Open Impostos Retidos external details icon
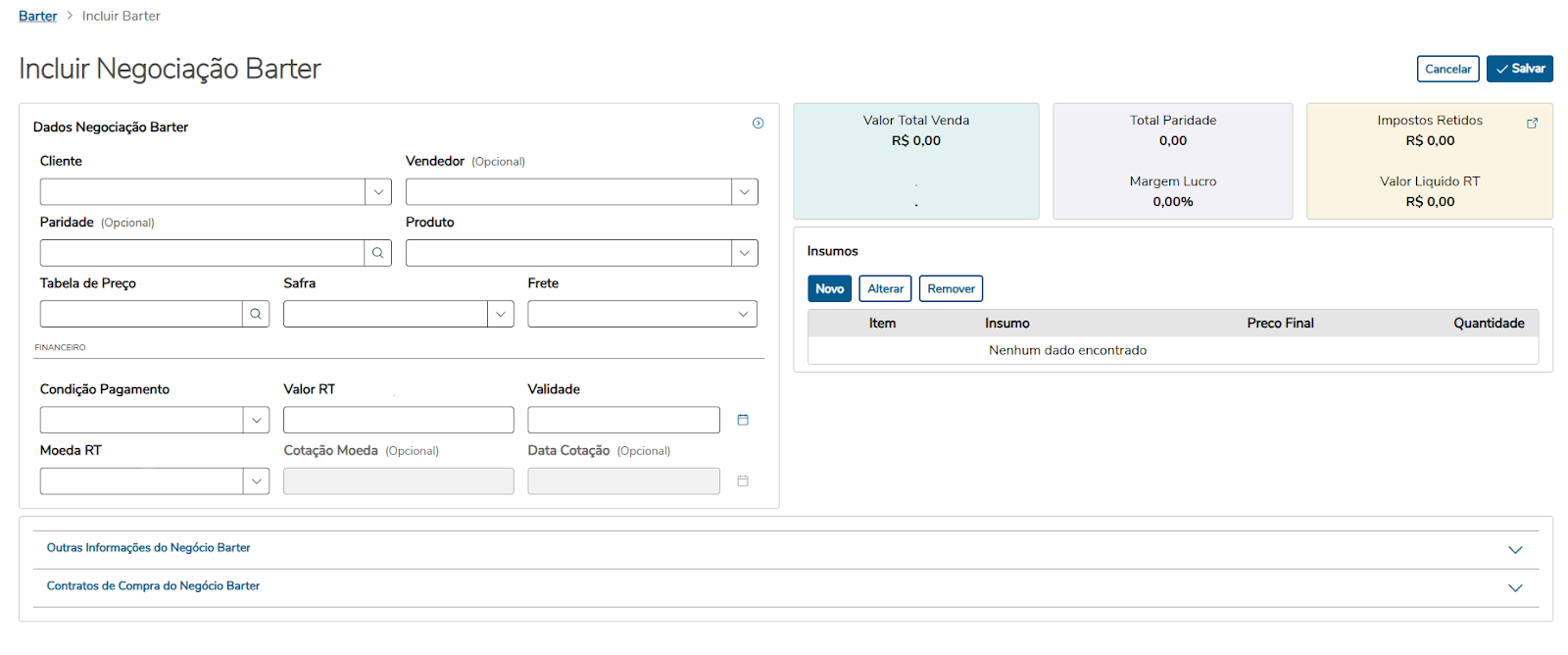This screenshot has width=1568, height=655. click(1533, 123)
